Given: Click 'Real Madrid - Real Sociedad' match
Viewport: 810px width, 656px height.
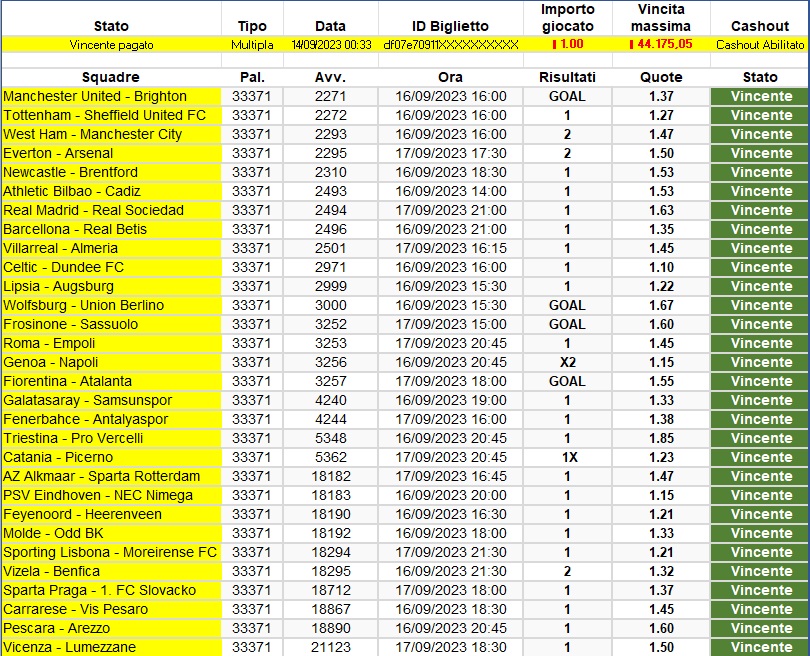Looking at the screenshot, I should [x=112, y=211].
